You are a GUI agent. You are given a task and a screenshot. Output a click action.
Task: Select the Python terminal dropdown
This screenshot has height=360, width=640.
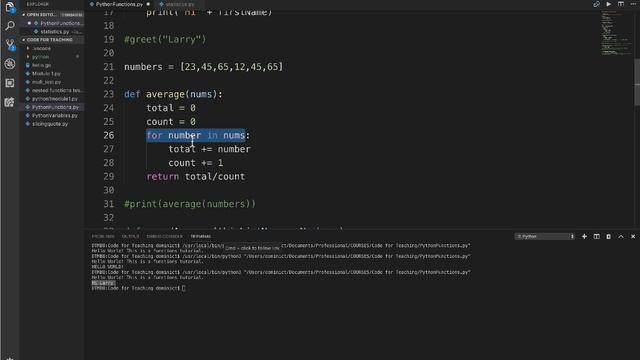coord(544,236)
